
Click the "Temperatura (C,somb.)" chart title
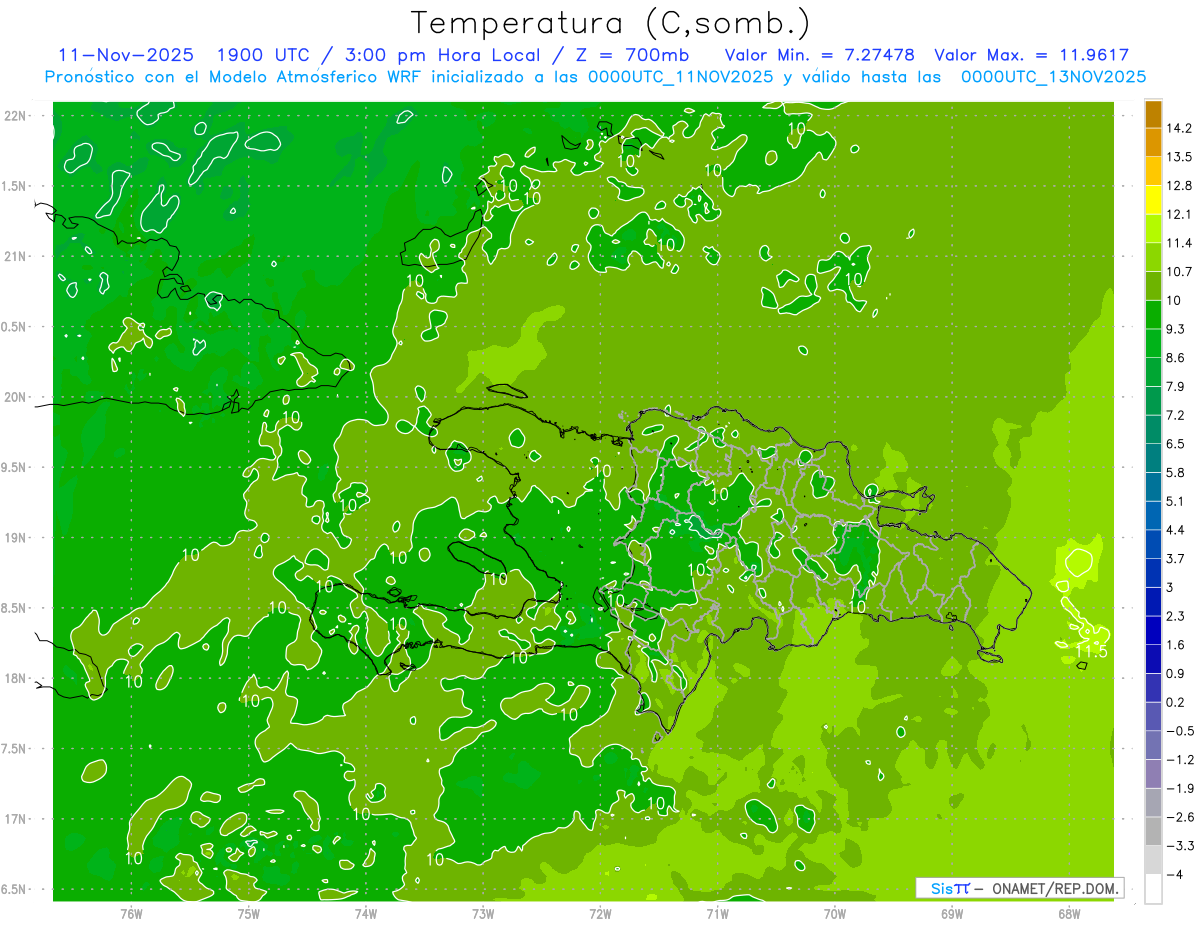(x=610, y=23)
